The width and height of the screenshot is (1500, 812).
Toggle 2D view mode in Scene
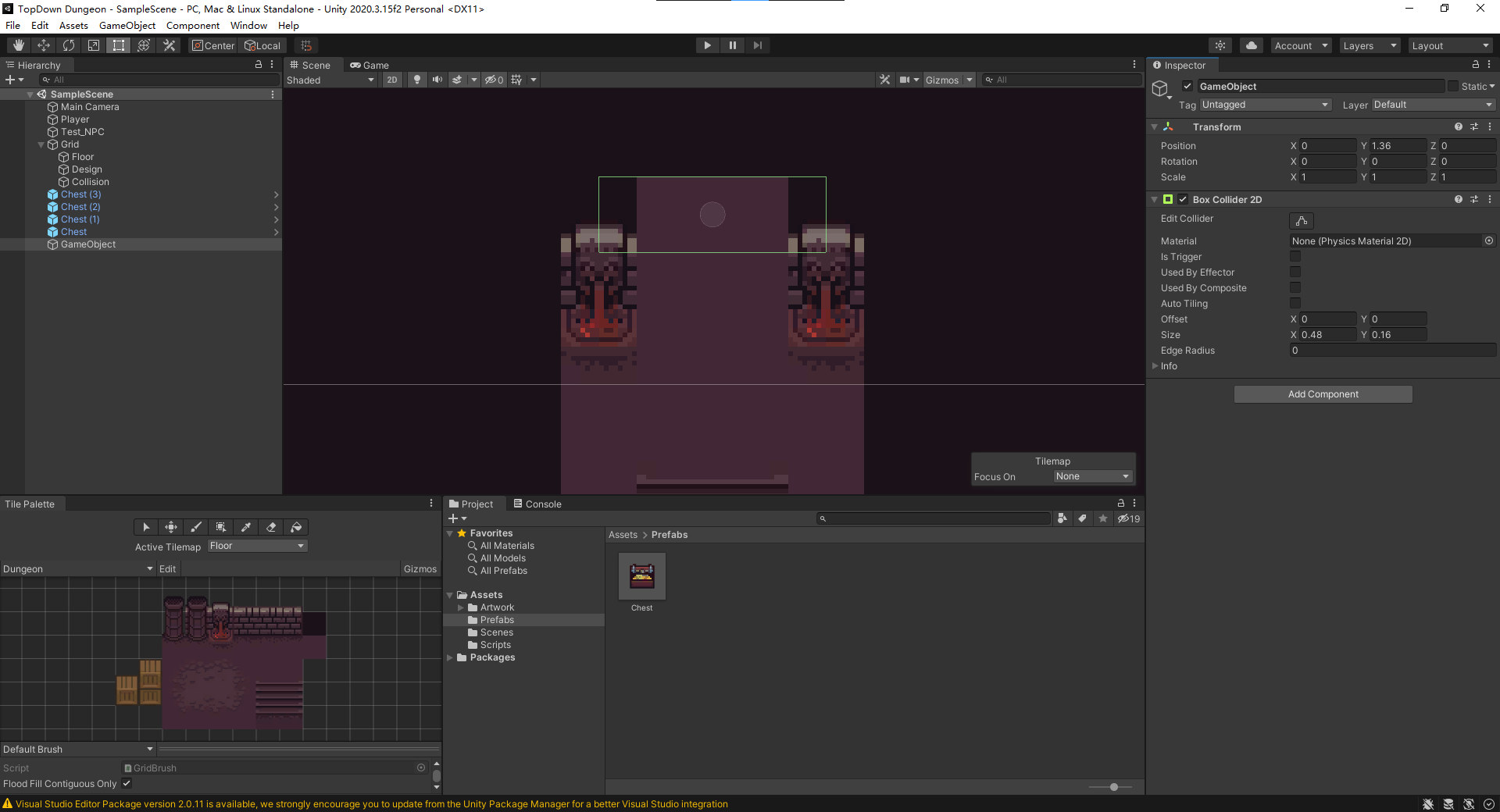391,80
